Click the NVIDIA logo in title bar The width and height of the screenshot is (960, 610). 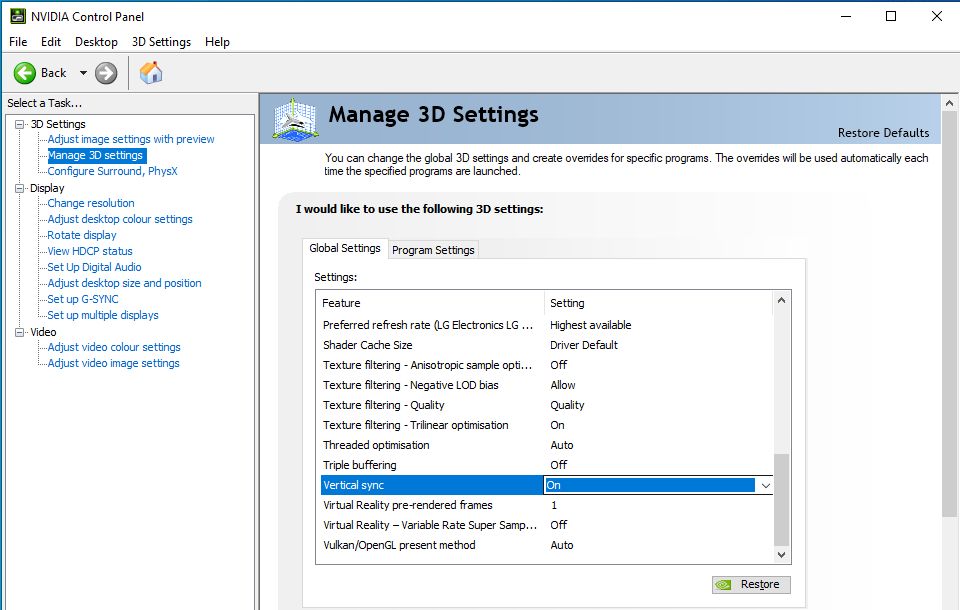17,15
